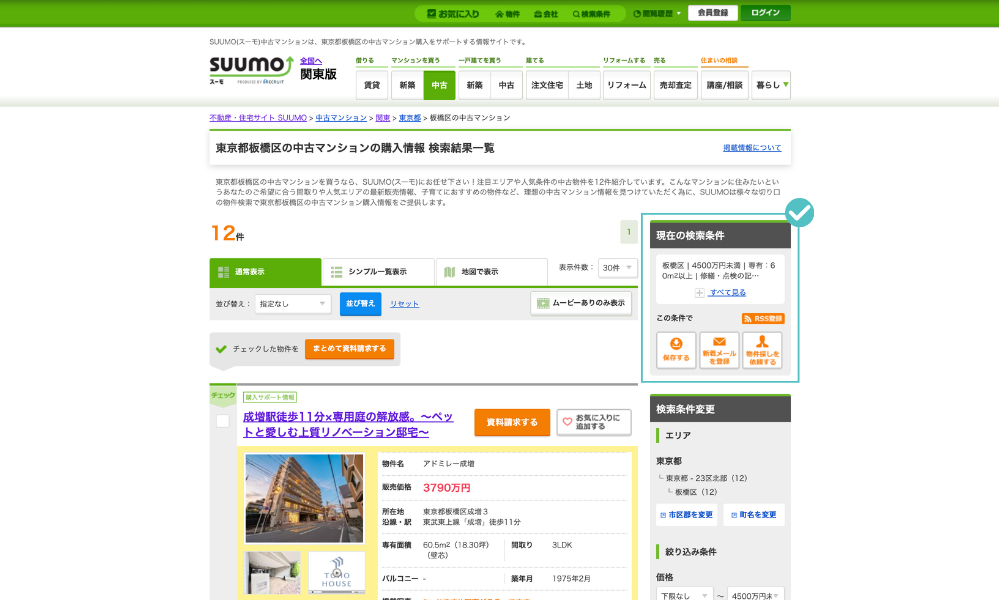The image size is (1000, 600).
Task: Click page number 1 pagination box
Action: 629,232
